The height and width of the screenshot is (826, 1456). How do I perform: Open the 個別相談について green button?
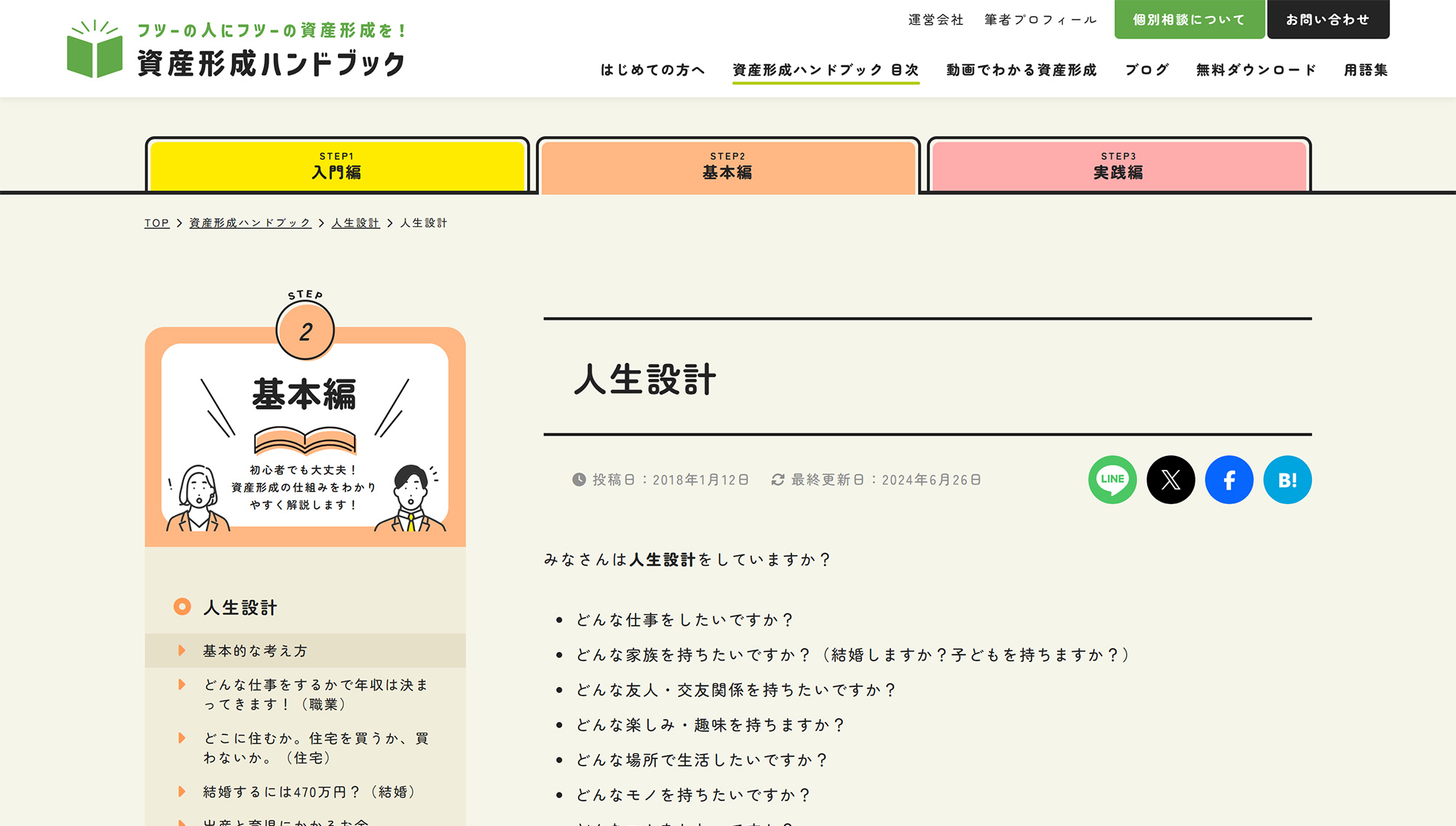pos(1189,20)
